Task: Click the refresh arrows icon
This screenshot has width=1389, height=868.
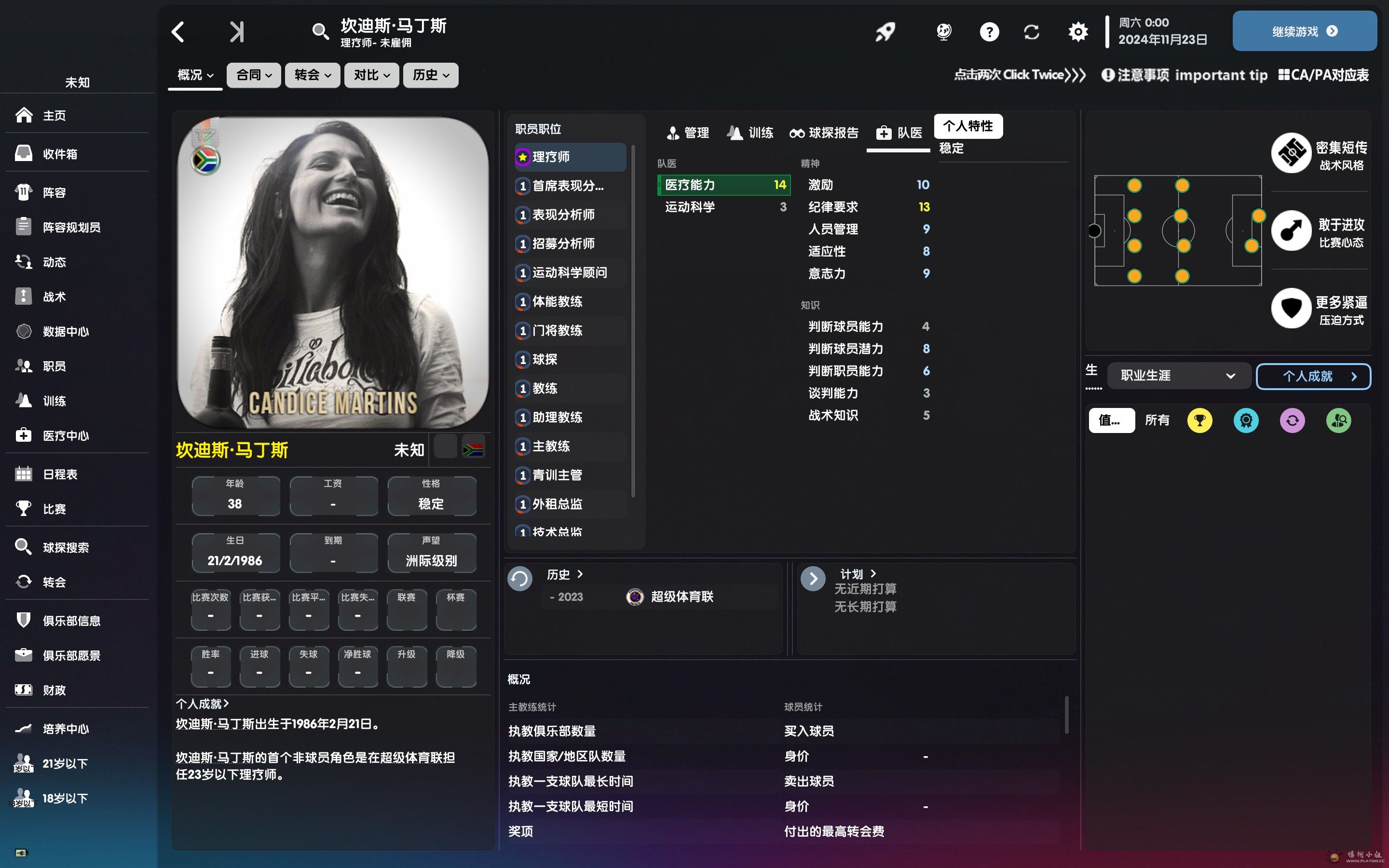Action: coord(1032,31)
